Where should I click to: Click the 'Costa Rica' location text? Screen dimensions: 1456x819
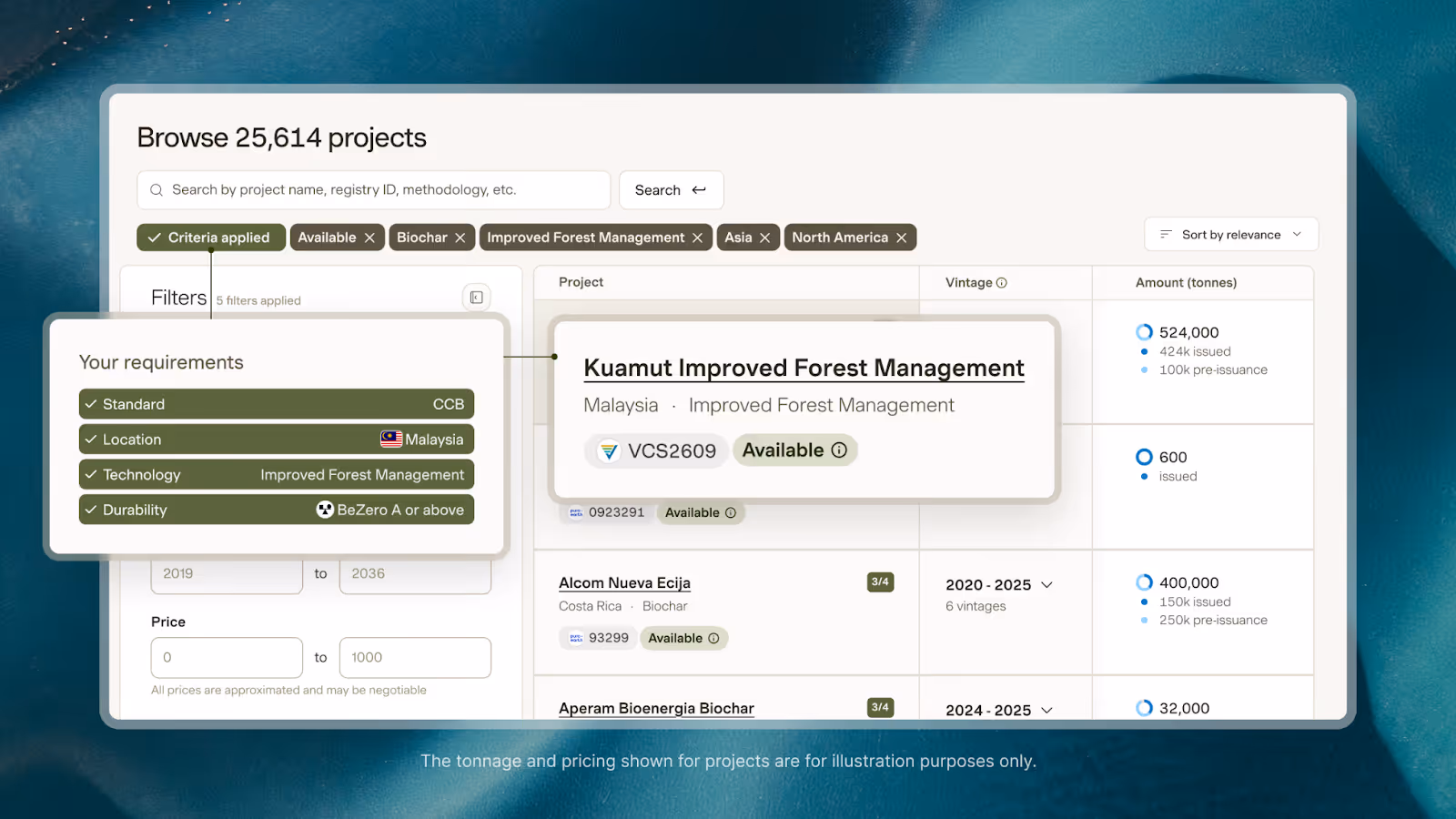[x=590, y=607]
